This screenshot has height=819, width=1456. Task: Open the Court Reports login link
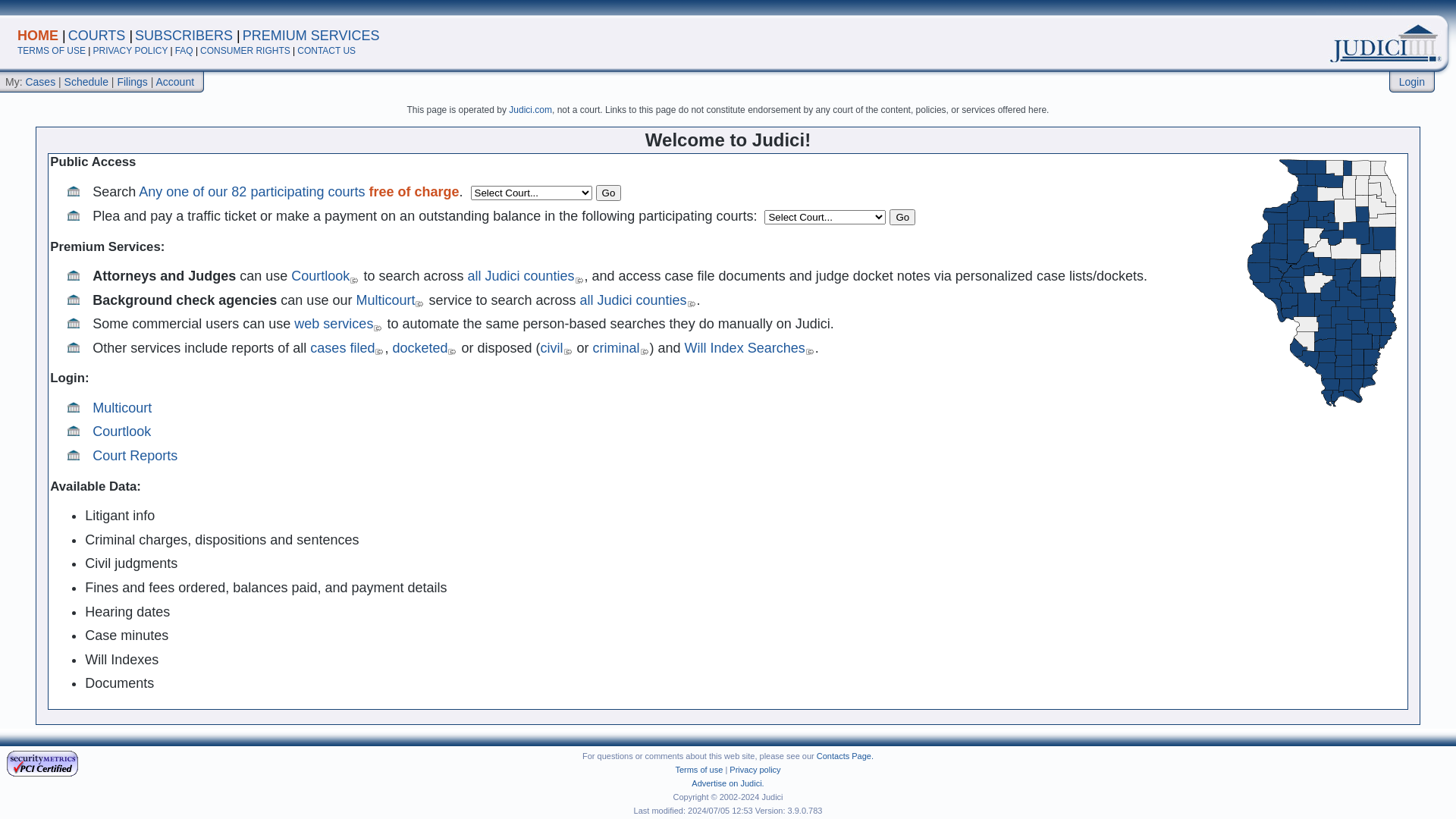(x=135, y=456)
